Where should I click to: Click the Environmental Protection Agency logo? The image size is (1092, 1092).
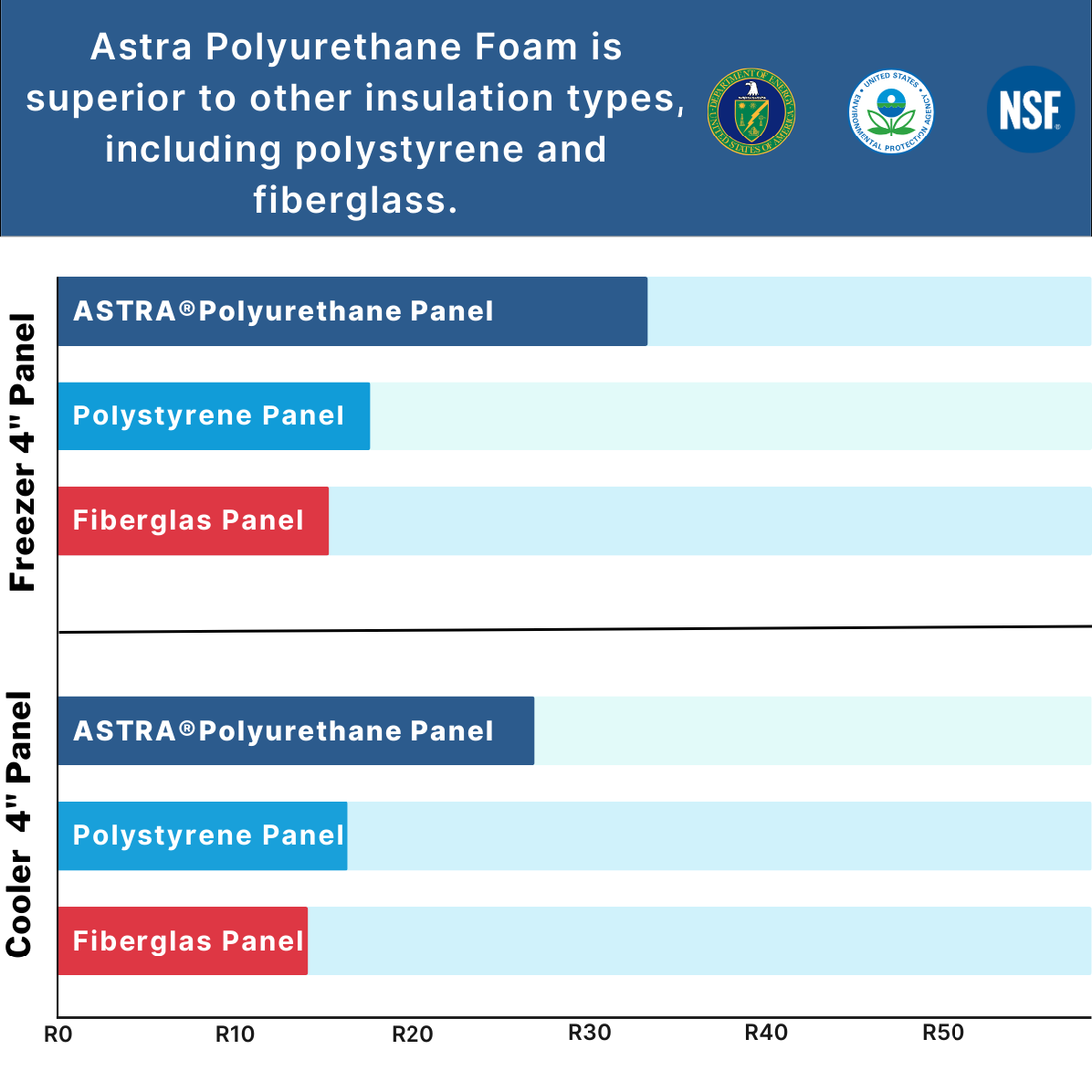[x=891, y=112]
